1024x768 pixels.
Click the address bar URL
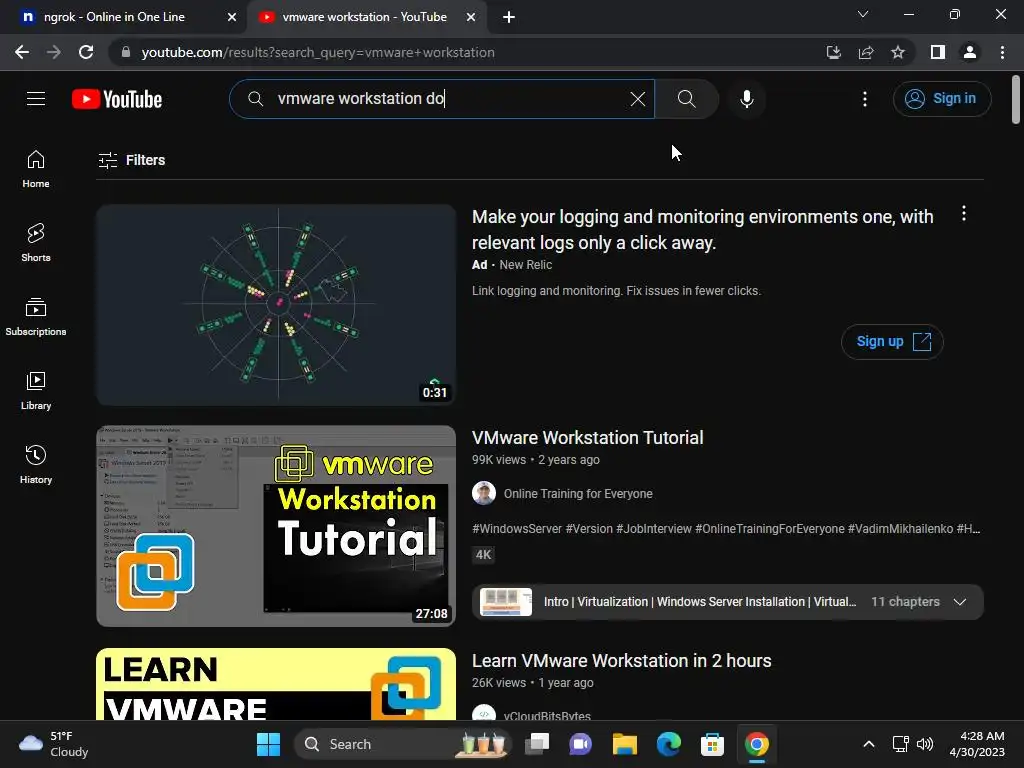pyautogui.click(x=318, y=52)
